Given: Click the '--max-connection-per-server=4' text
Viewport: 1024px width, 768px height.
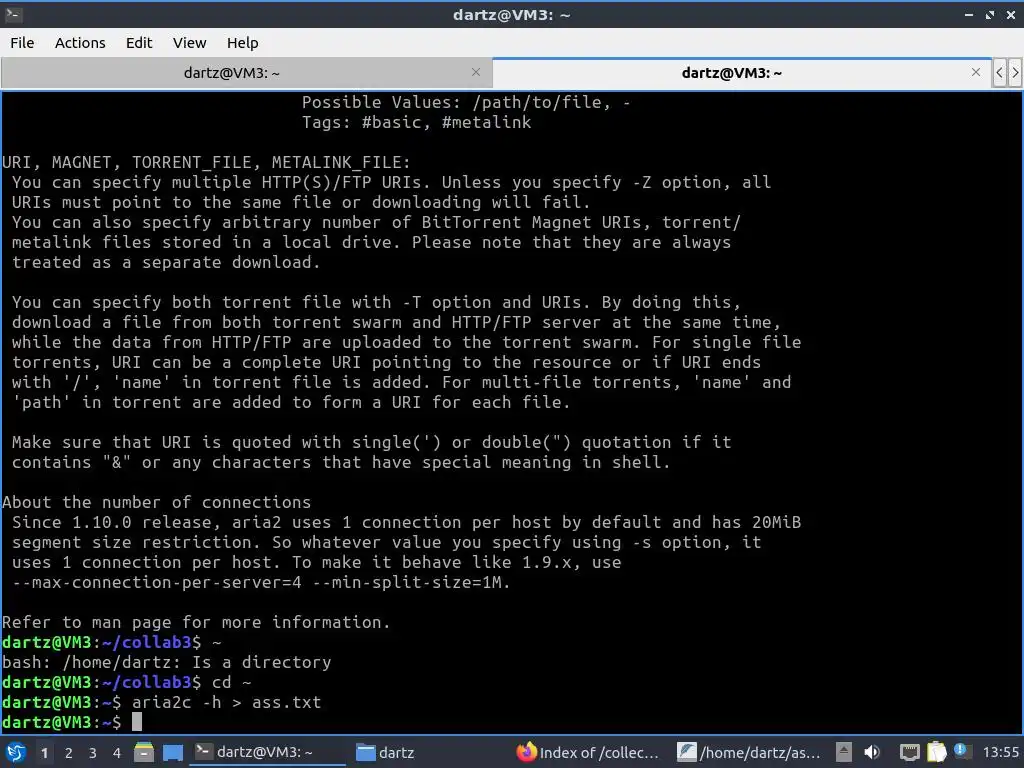Looking at the screenshot, I should coord(157,582).
